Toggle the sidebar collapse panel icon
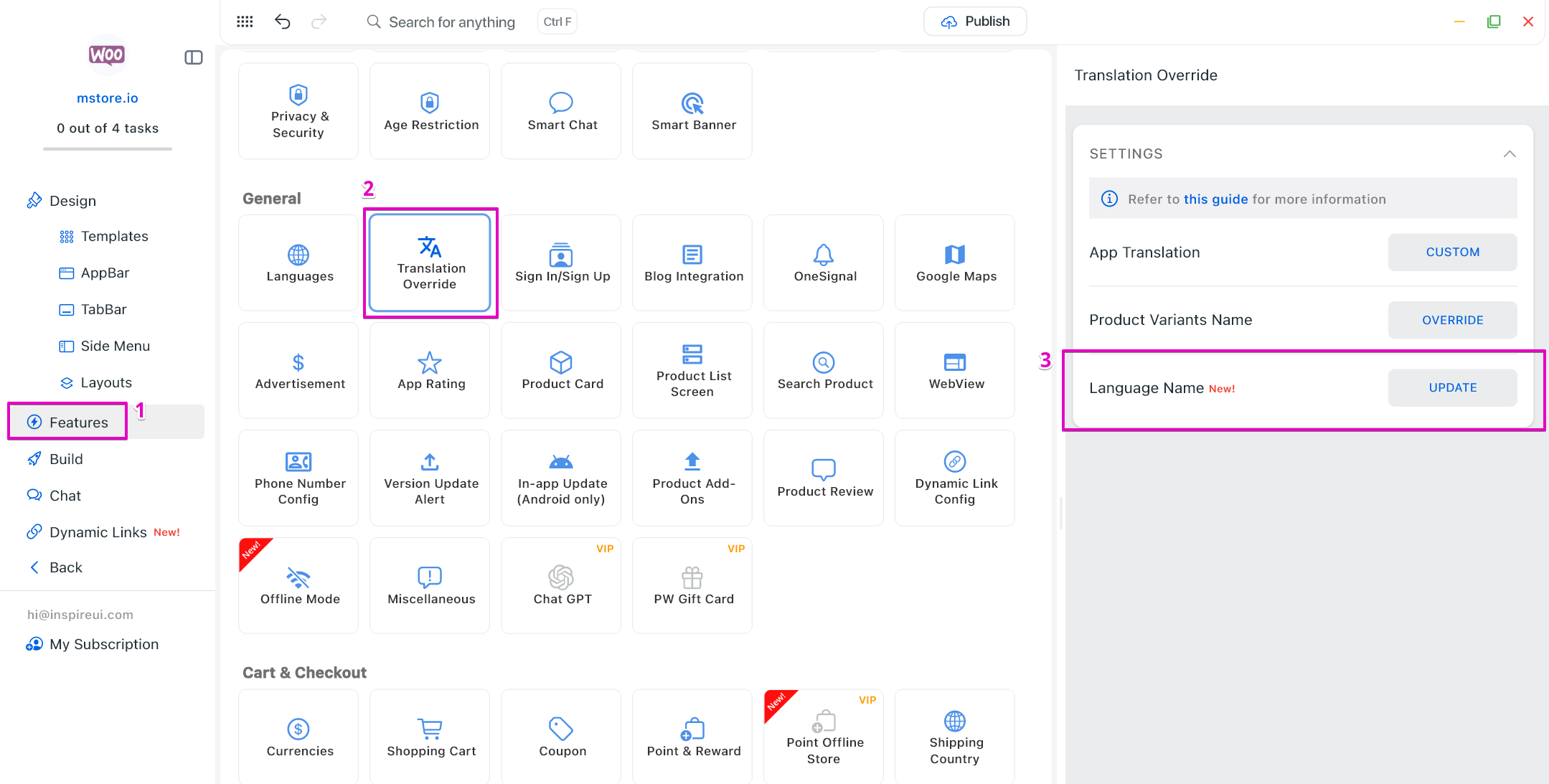 point(194,57)
